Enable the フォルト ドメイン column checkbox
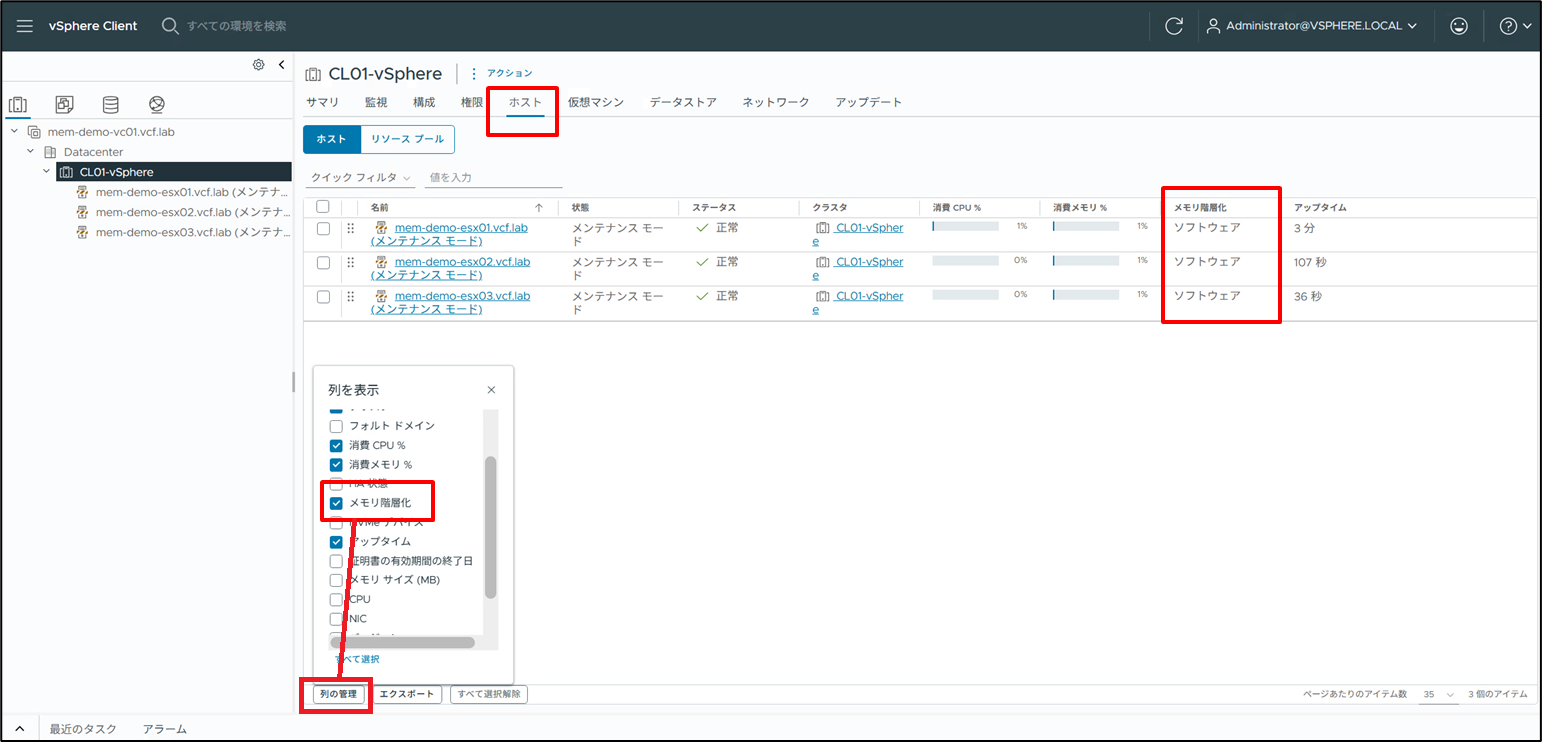This screenshot has width=1542, height=742. tap(337, 426)
